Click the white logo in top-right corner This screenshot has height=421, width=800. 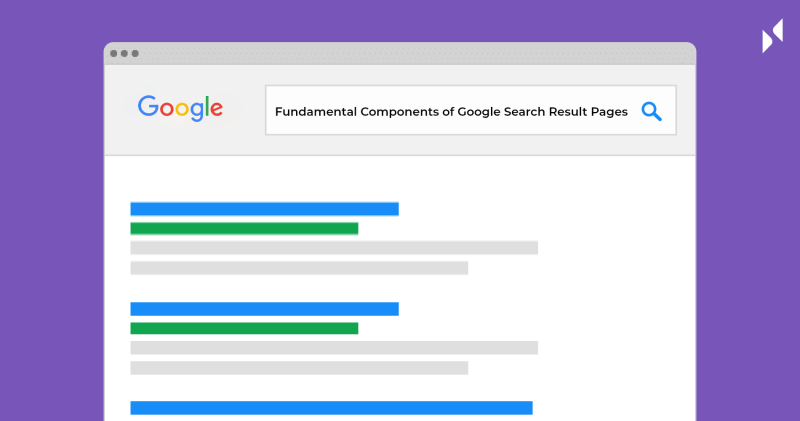click(772, 36)
